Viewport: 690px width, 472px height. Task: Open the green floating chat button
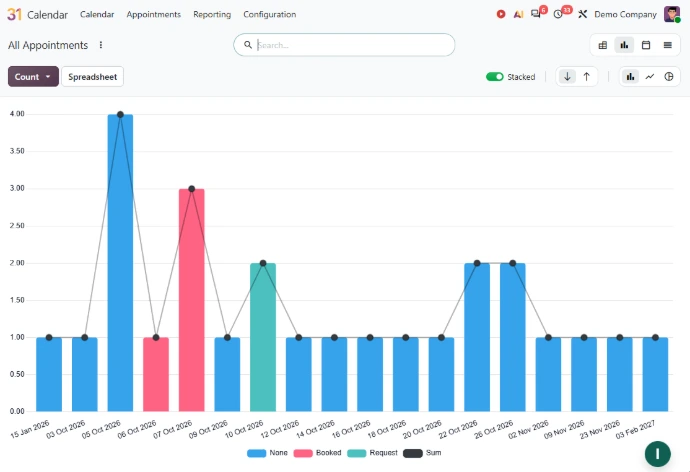pos(657,454)
